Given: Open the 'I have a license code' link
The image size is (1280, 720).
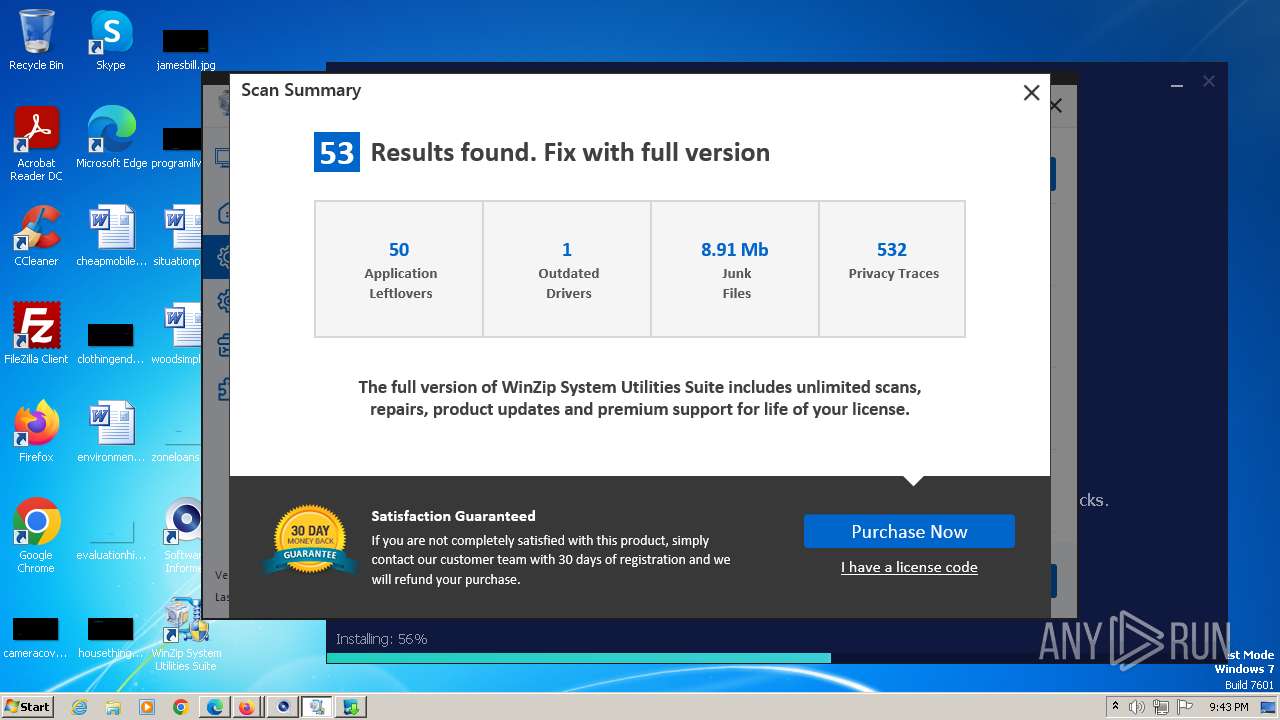Looking at the screenshot, I should point(909,567).
